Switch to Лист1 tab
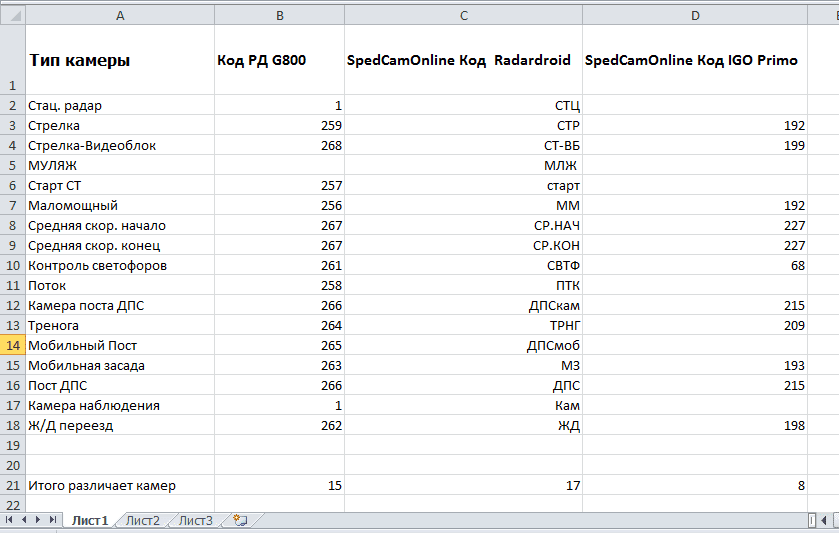 pos(90,520)
